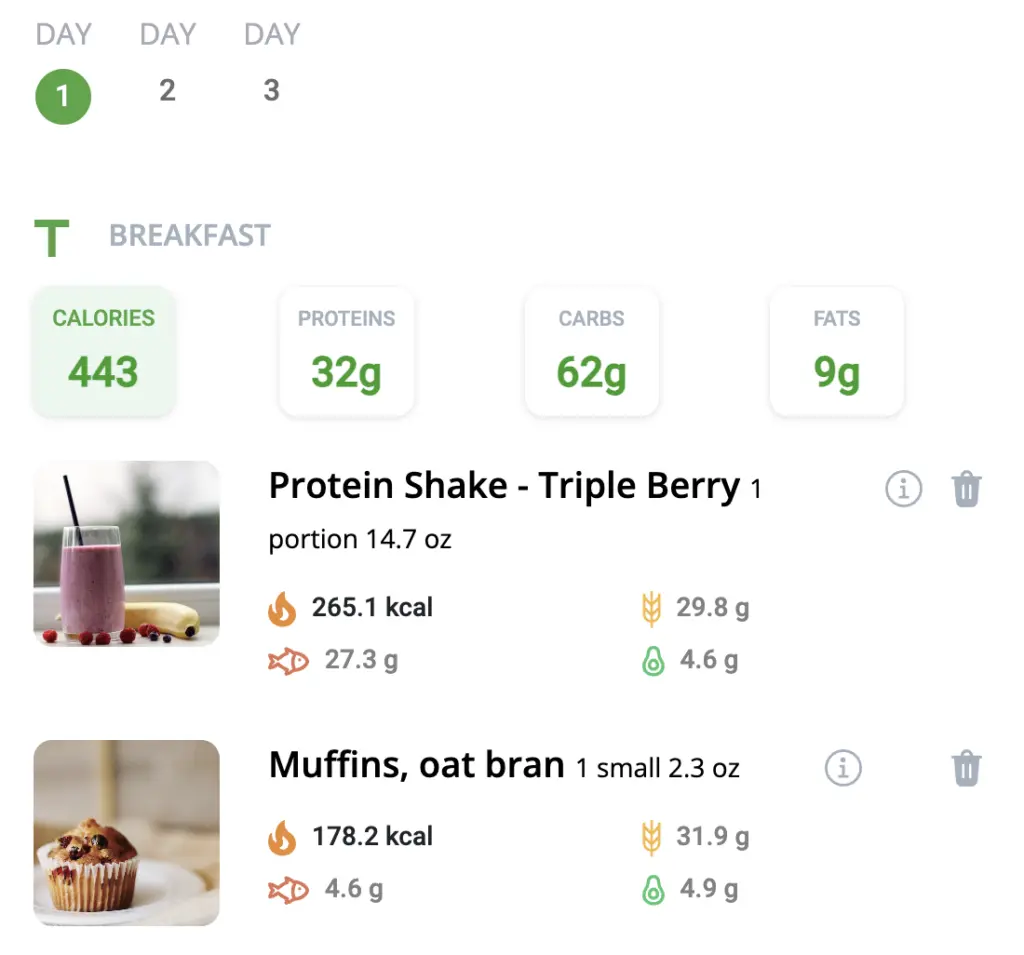
Task: Click the flame calorie icon on Protein Shake
Action: point(281,607)
